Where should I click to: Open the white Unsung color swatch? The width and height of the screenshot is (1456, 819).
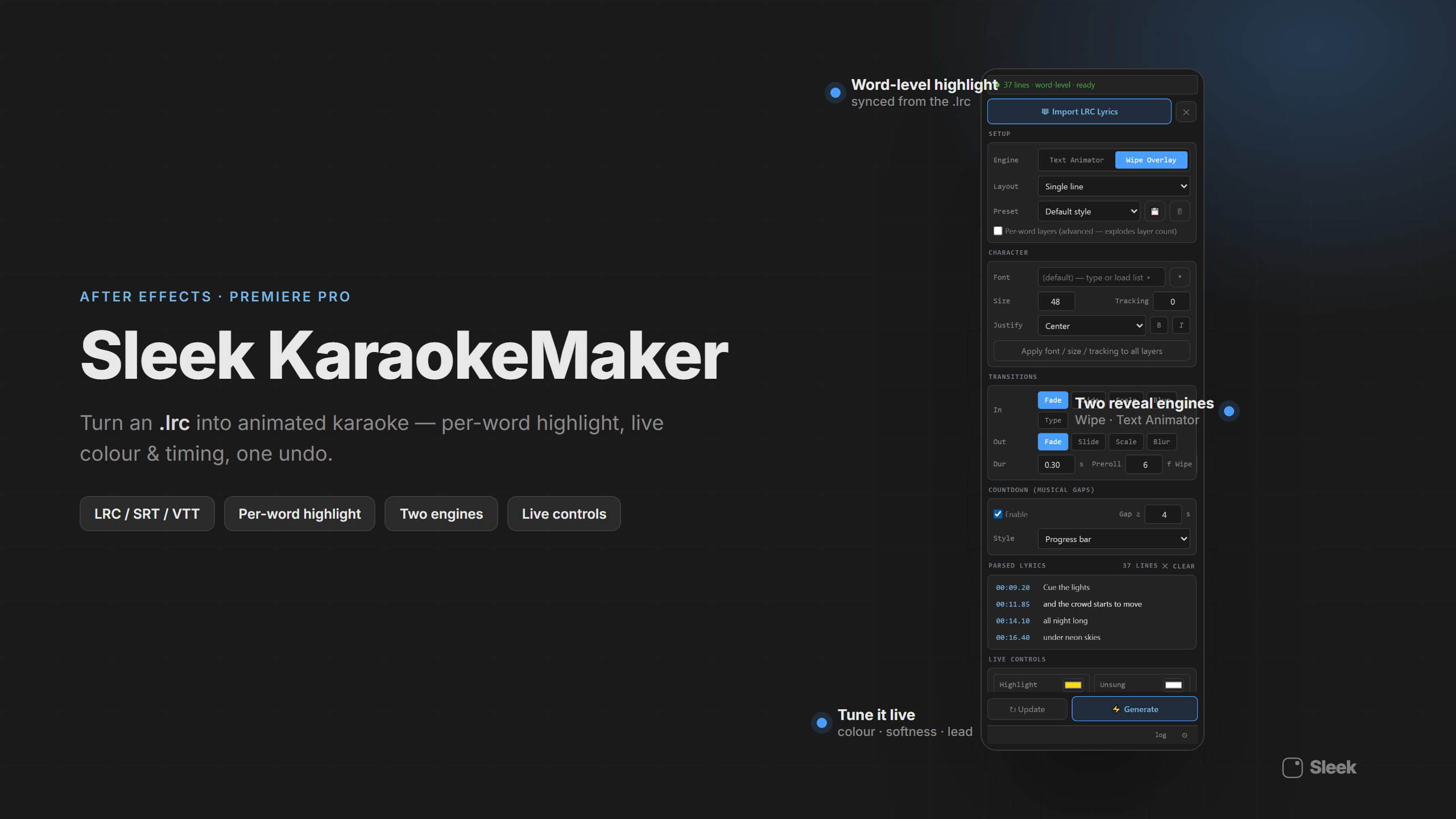coord(1173,685)
